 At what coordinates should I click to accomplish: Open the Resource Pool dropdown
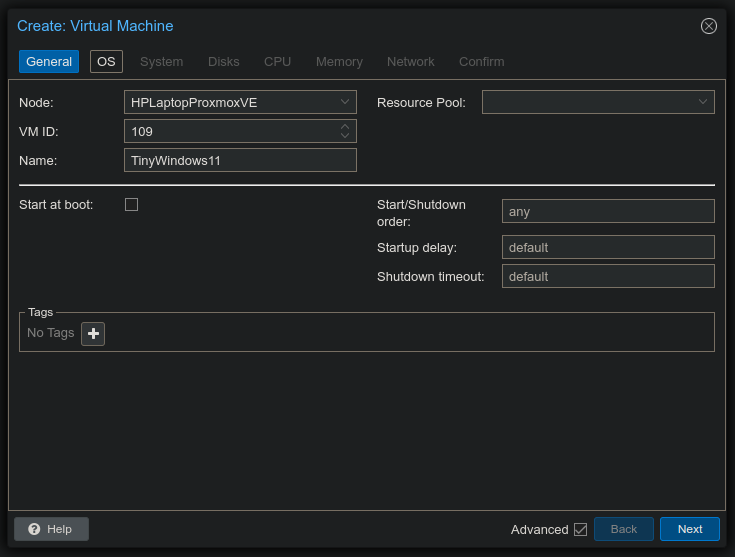coord(703,102)
